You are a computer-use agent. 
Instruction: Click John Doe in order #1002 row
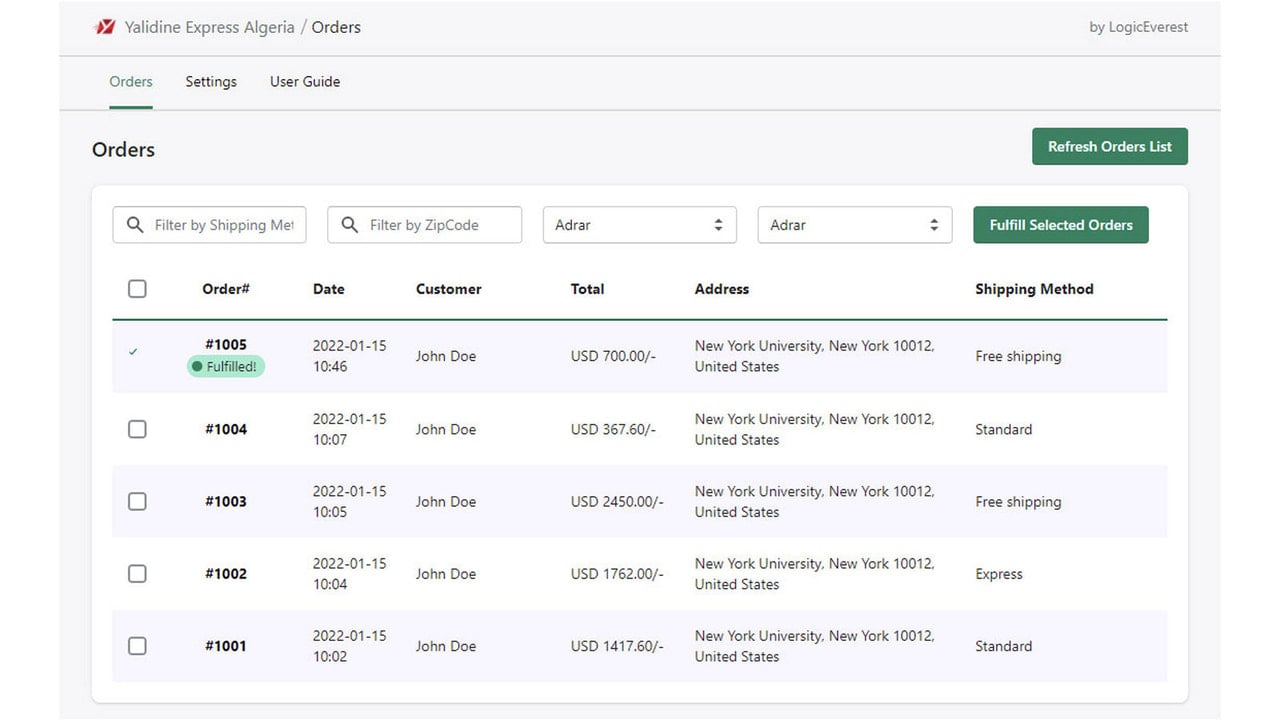click(446, 574)
